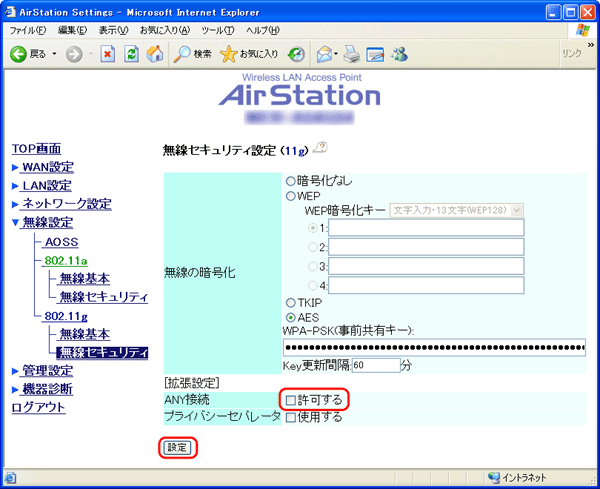Open the ヘルプ(H) menu
Image resolution: width=600 pixels, height=489 pixels.
pos(262,30)
